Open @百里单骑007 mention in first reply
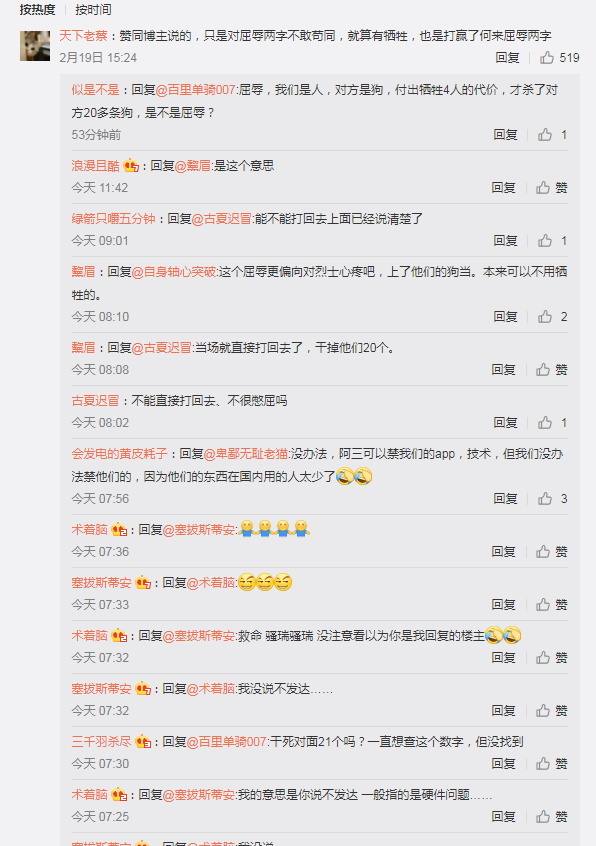 click(196, 90)
